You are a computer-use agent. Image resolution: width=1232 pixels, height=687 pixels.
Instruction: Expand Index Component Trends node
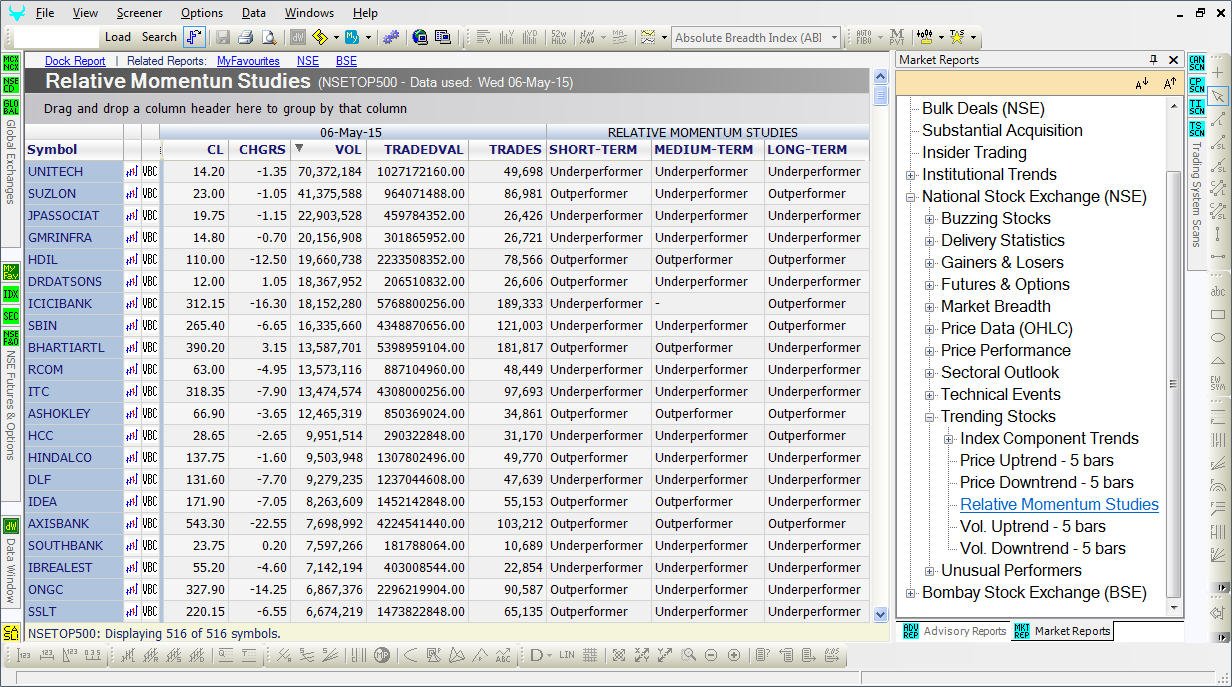point(949,439)
